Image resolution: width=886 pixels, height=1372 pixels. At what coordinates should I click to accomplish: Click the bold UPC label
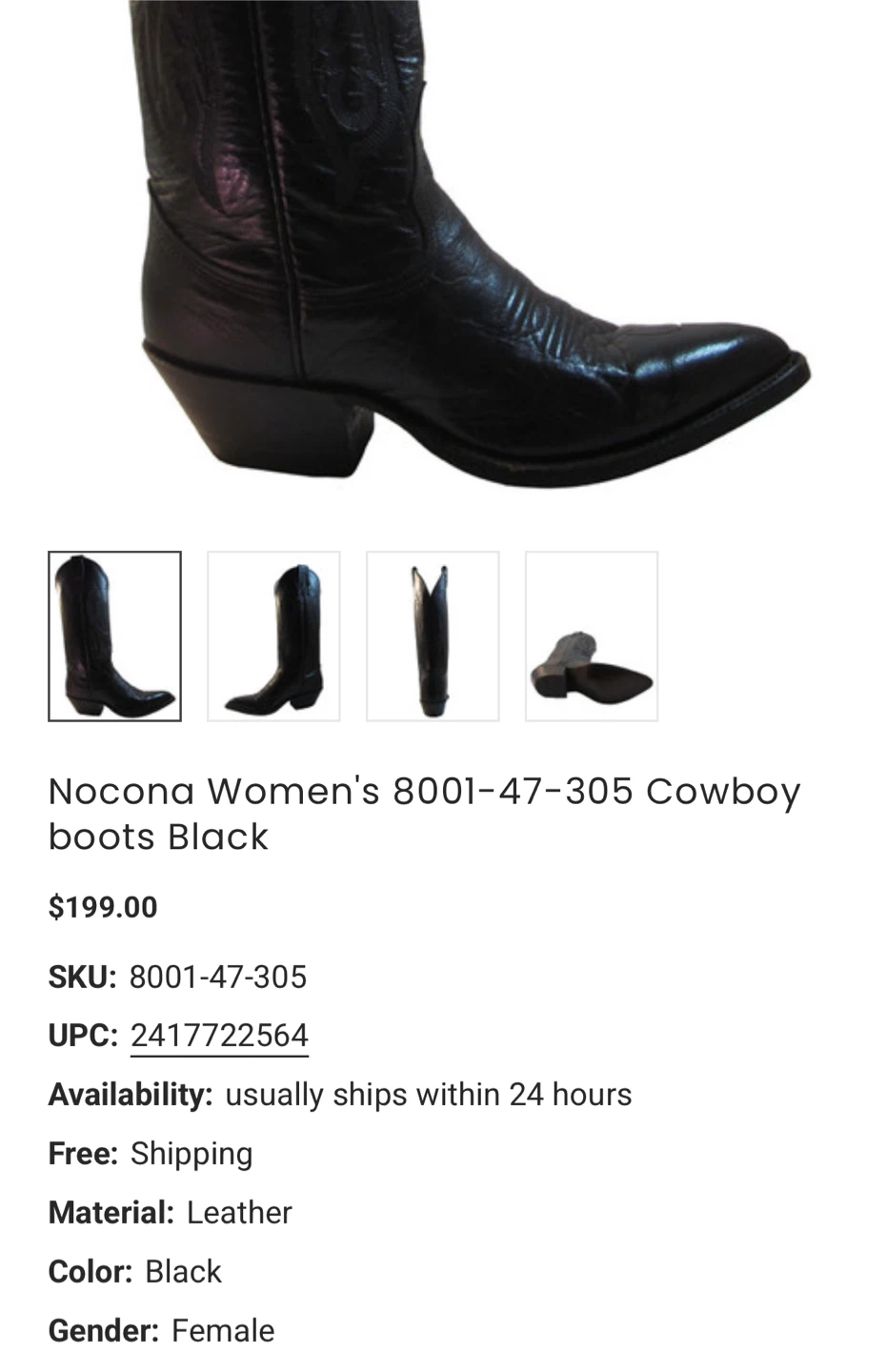pos(83,1036)
